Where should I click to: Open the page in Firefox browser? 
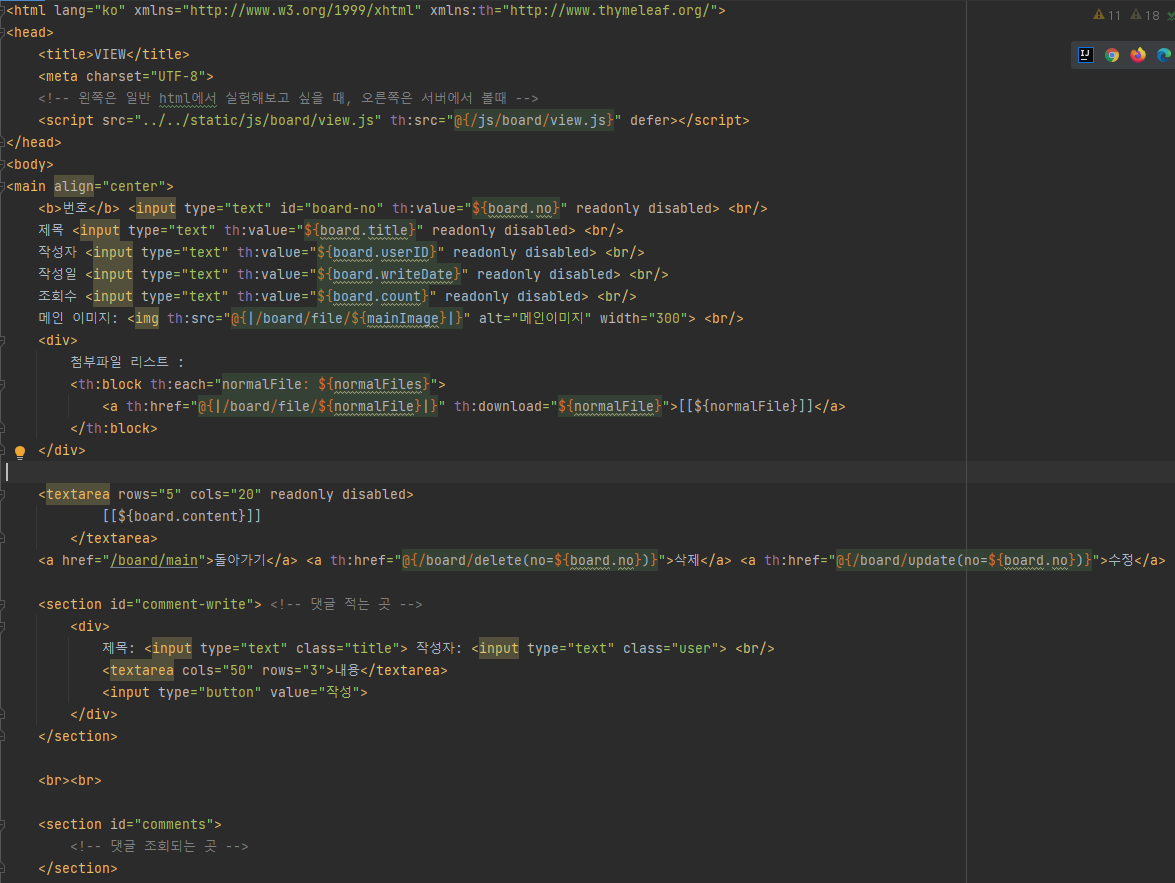[1138, 55]
